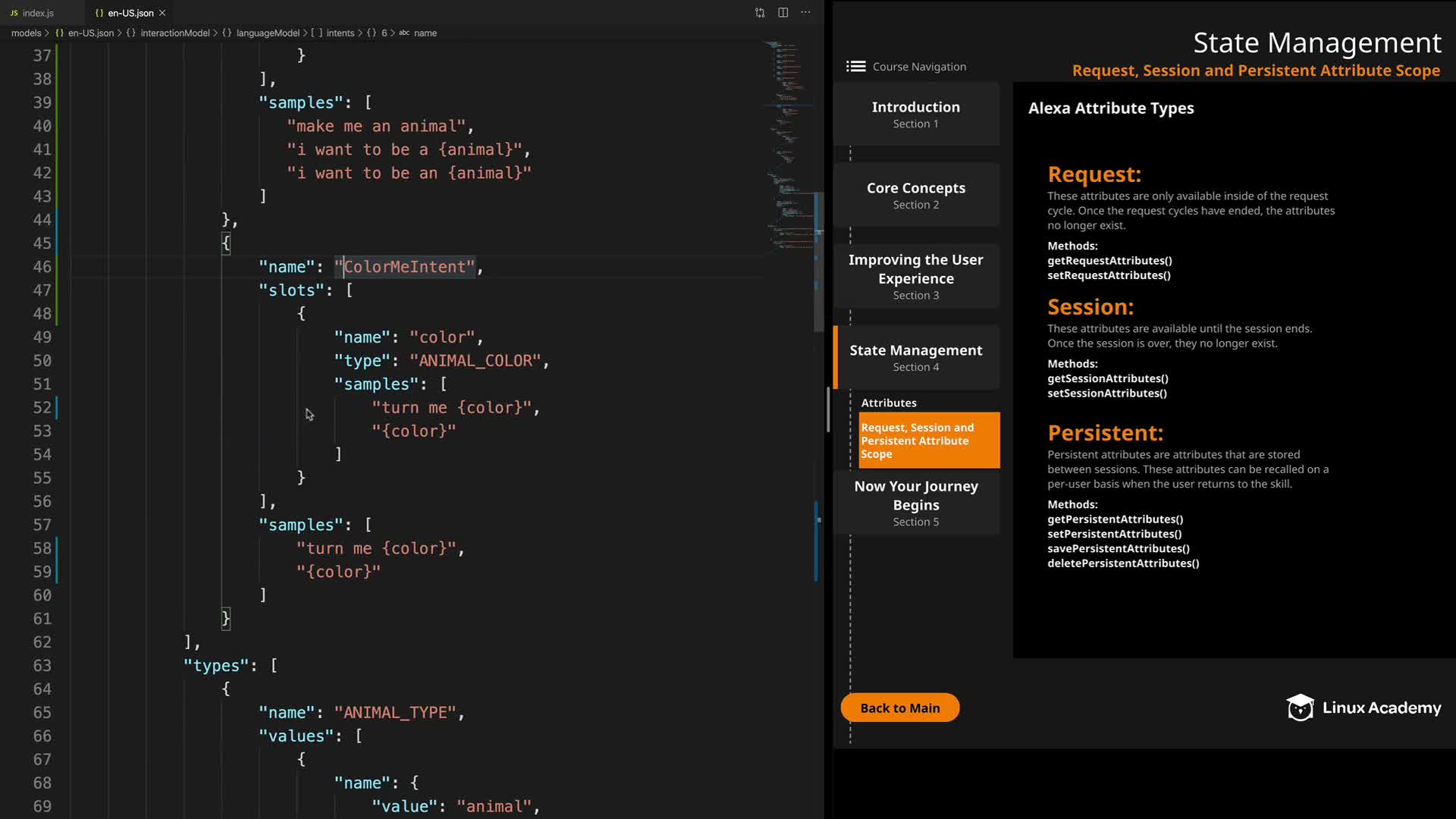1456x819 pixels.
Task: Select the intents breadcrumb segment
Action: pos(340,33)
